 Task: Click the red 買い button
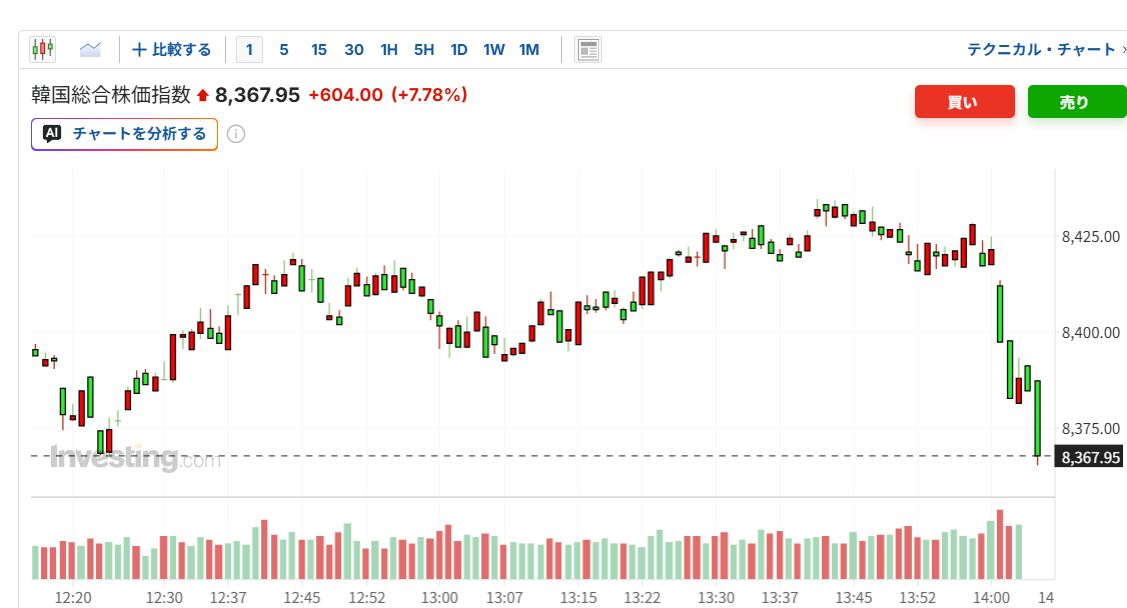coord(965,101)
